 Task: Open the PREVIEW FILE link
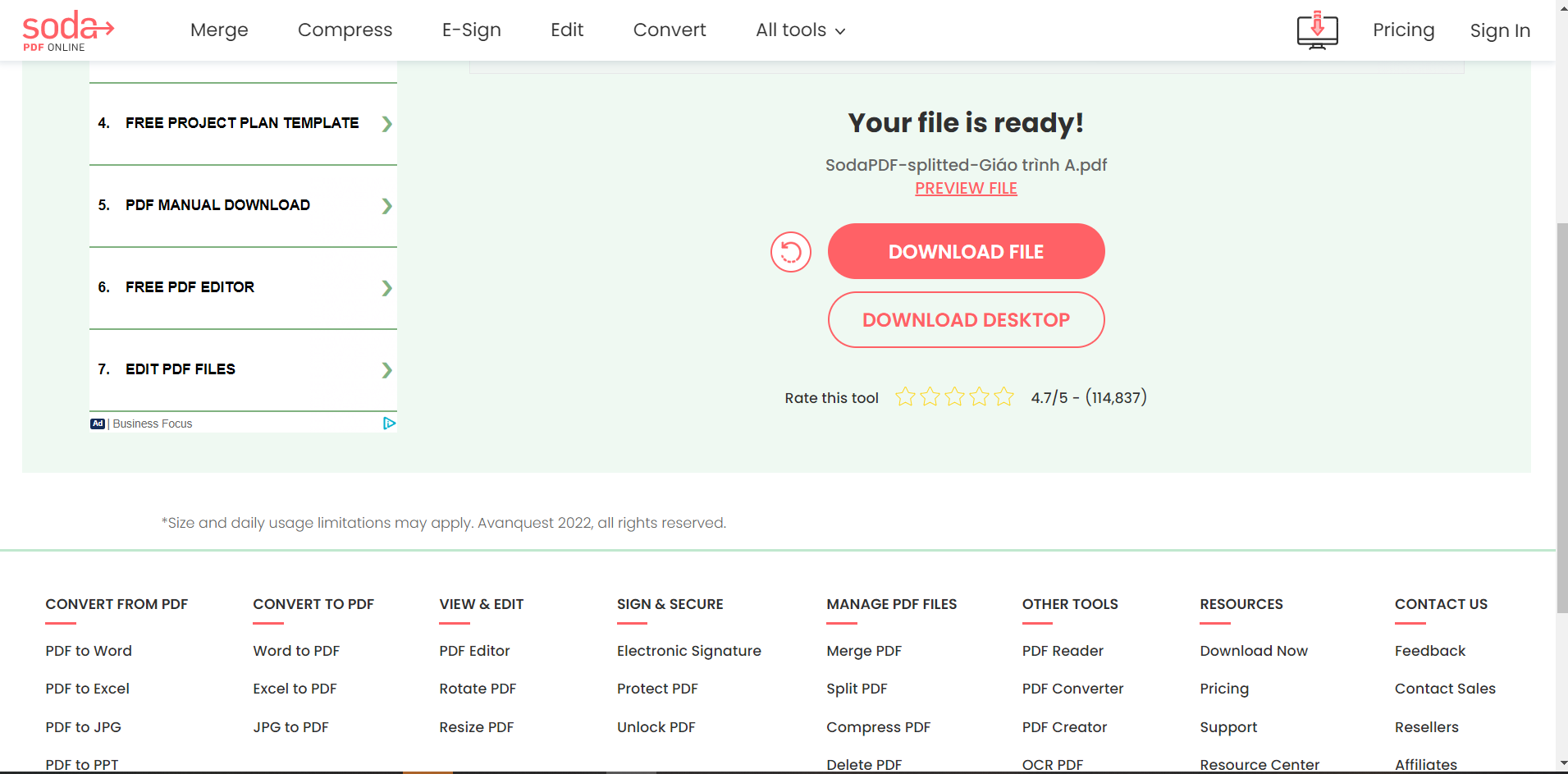(x=966, y=188)
